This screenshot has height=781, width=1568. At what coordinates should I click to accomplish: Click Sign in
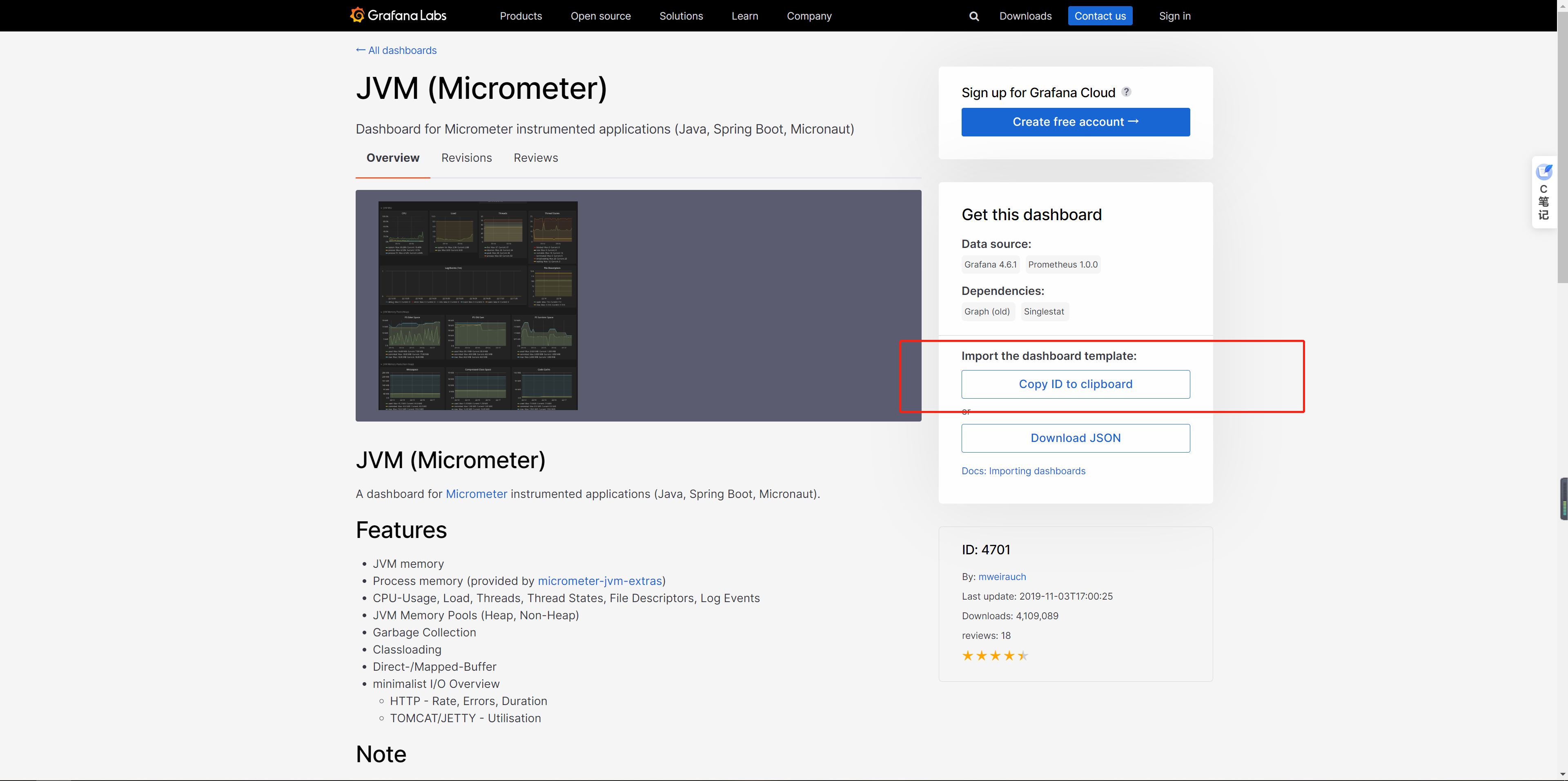point(1175,16)
